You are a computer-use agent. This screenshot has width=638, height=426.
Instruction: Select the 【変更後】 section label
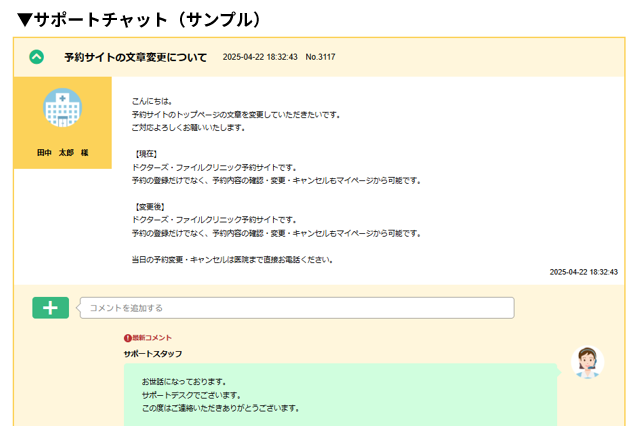(x=151, y=206)
